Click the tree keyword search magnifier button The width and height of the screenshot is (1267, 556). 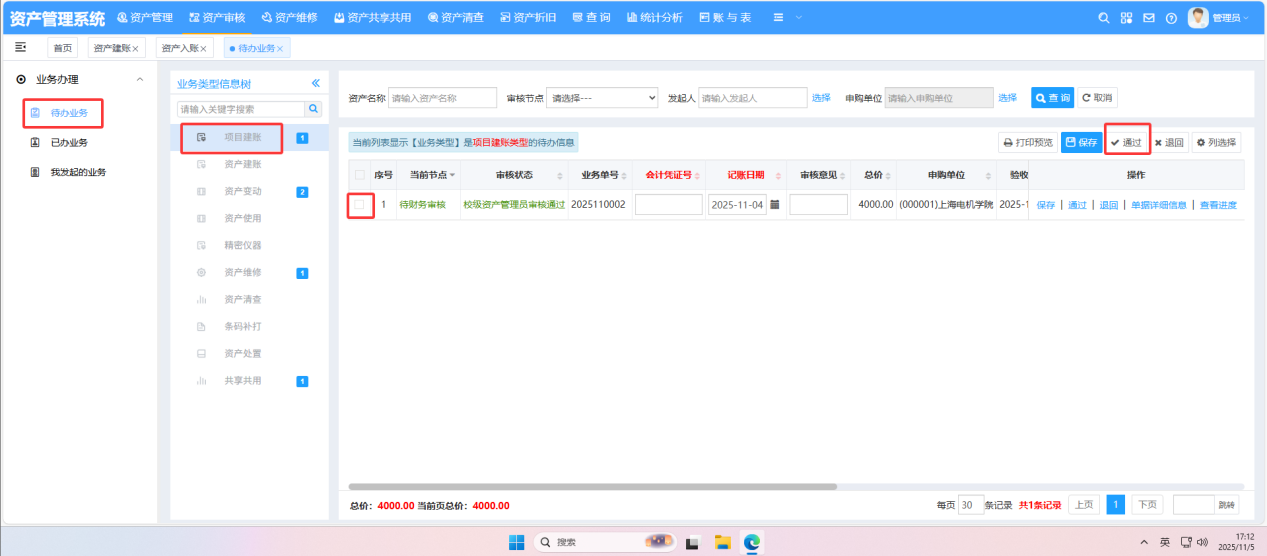pos(314,108)
